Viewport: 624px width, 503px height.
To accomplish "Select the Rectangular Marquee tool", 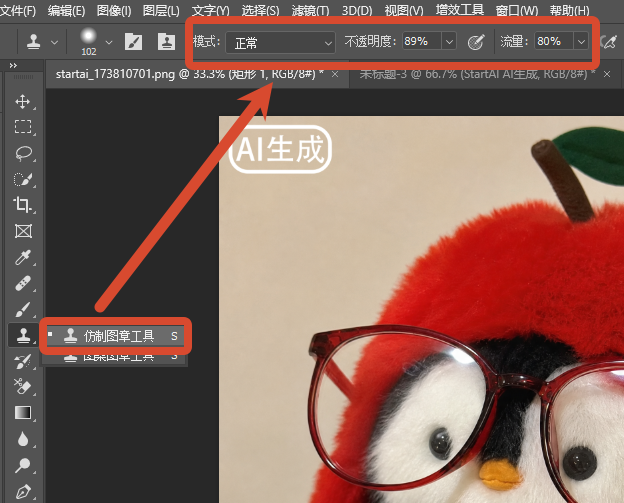I will coord(23,127).
